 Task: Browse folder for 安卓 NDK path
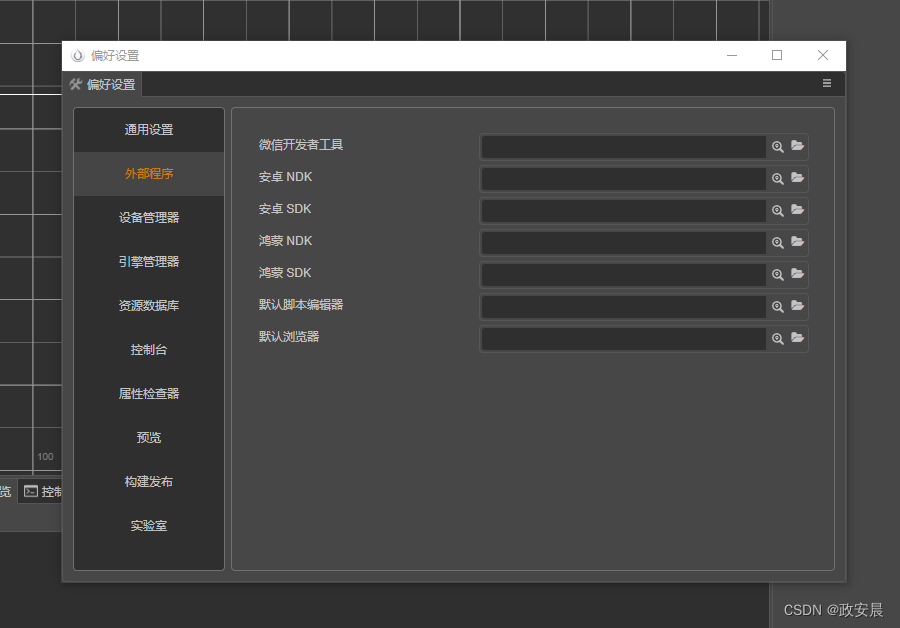click(797, 178)
